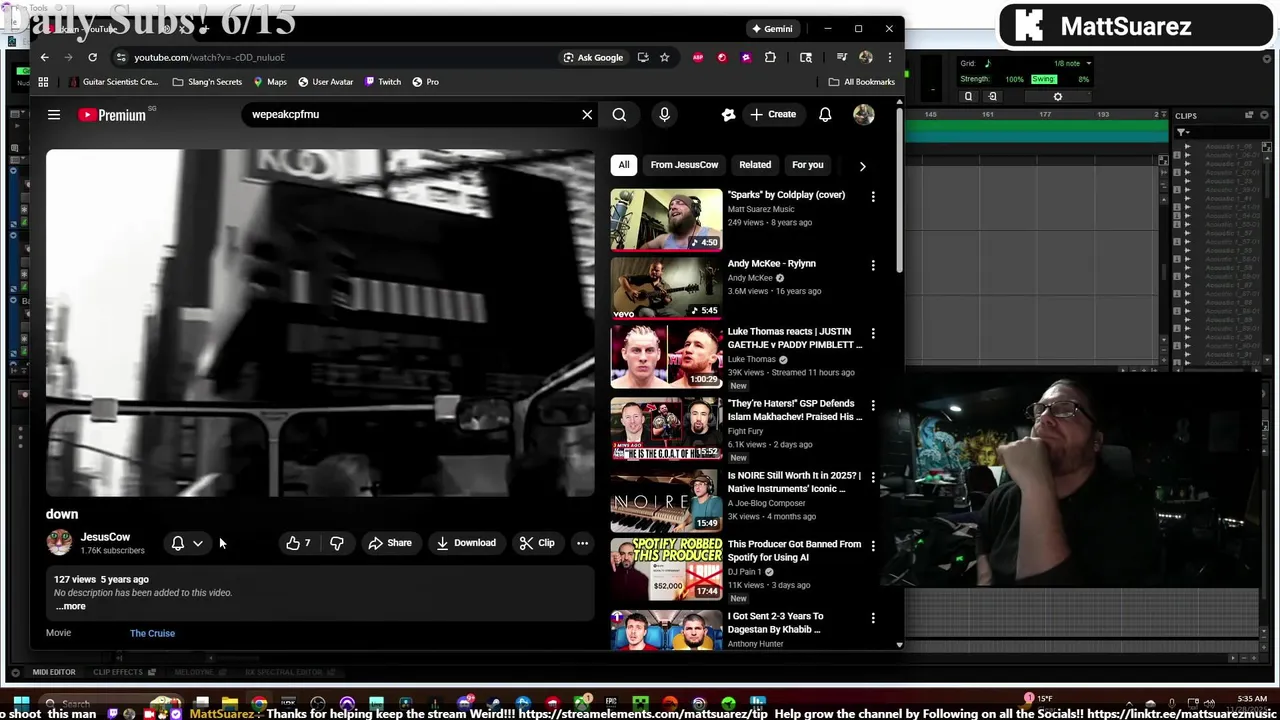
Task: Open the JesusCow channel name
Action: pyautogui.click(x=105, y=537)
